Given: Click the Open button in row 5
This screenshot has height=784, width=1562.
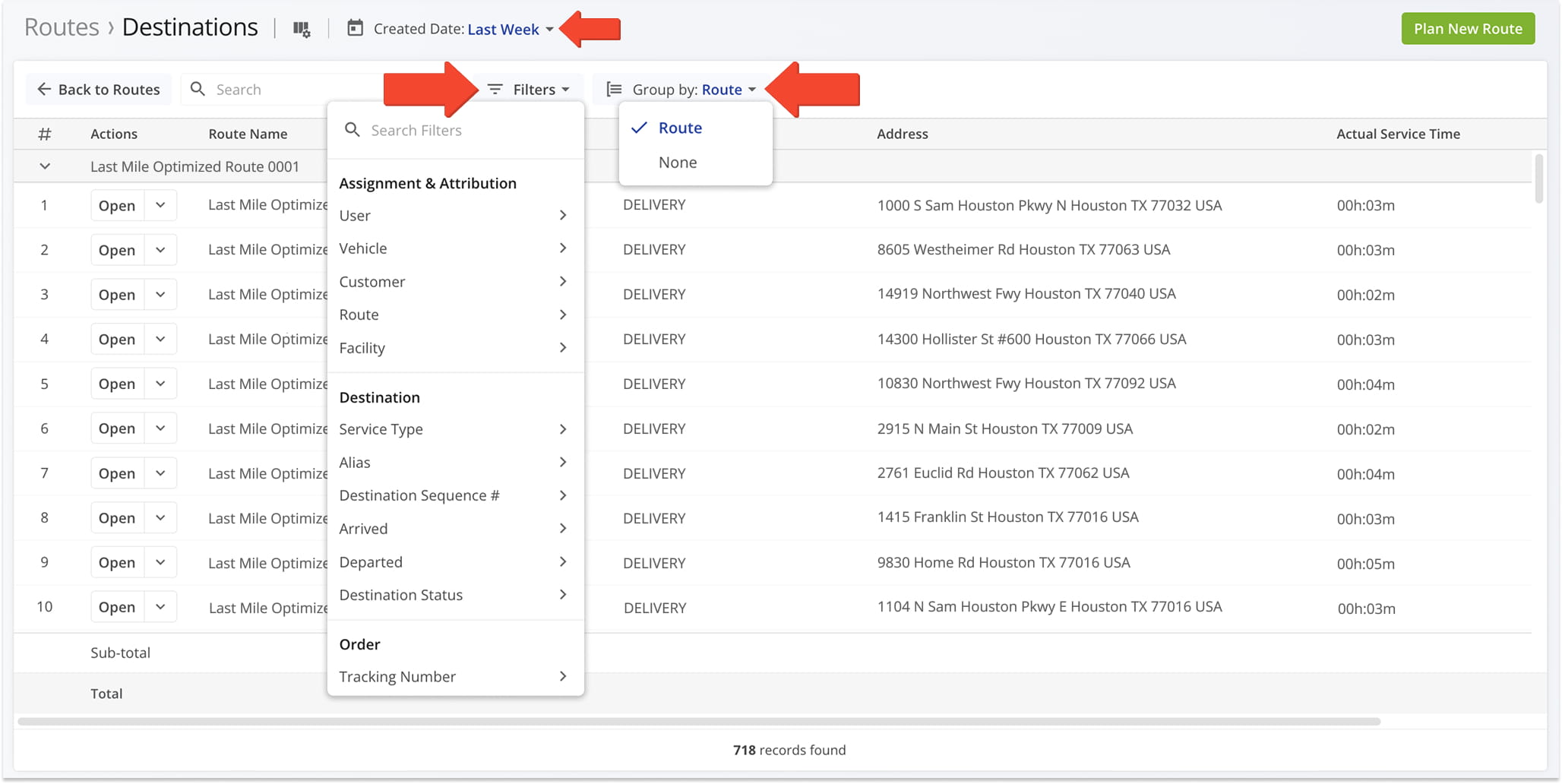Looking at the screenshot, I should pyautogui.click(x=117, y=384).
